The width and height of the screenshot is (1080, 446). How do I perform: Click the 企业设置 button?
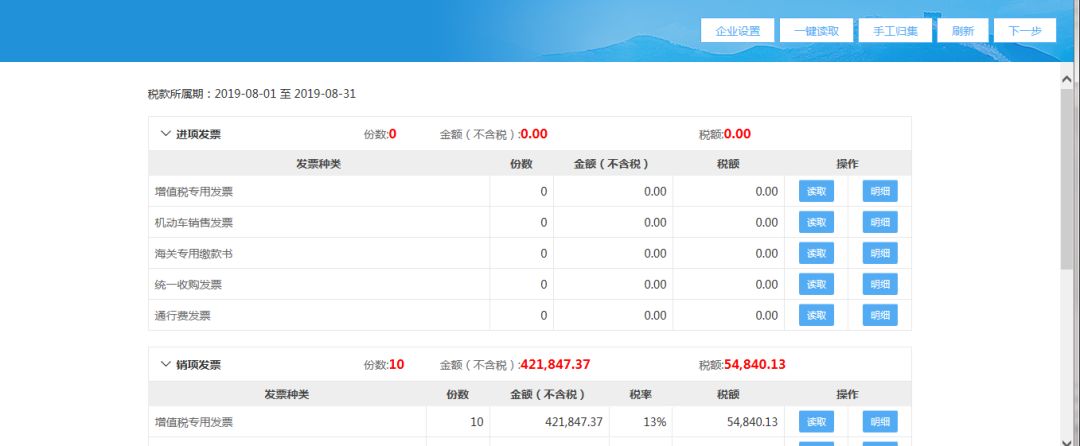tap(738, 31)
